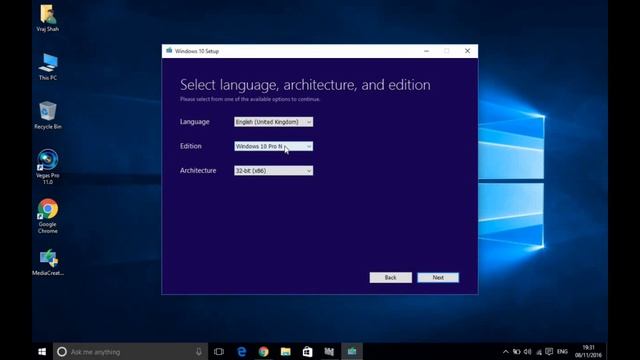Launch Microsoft Edge from the taskbar
The height and width of the screenshot is (360, 640).
point(242,351)
